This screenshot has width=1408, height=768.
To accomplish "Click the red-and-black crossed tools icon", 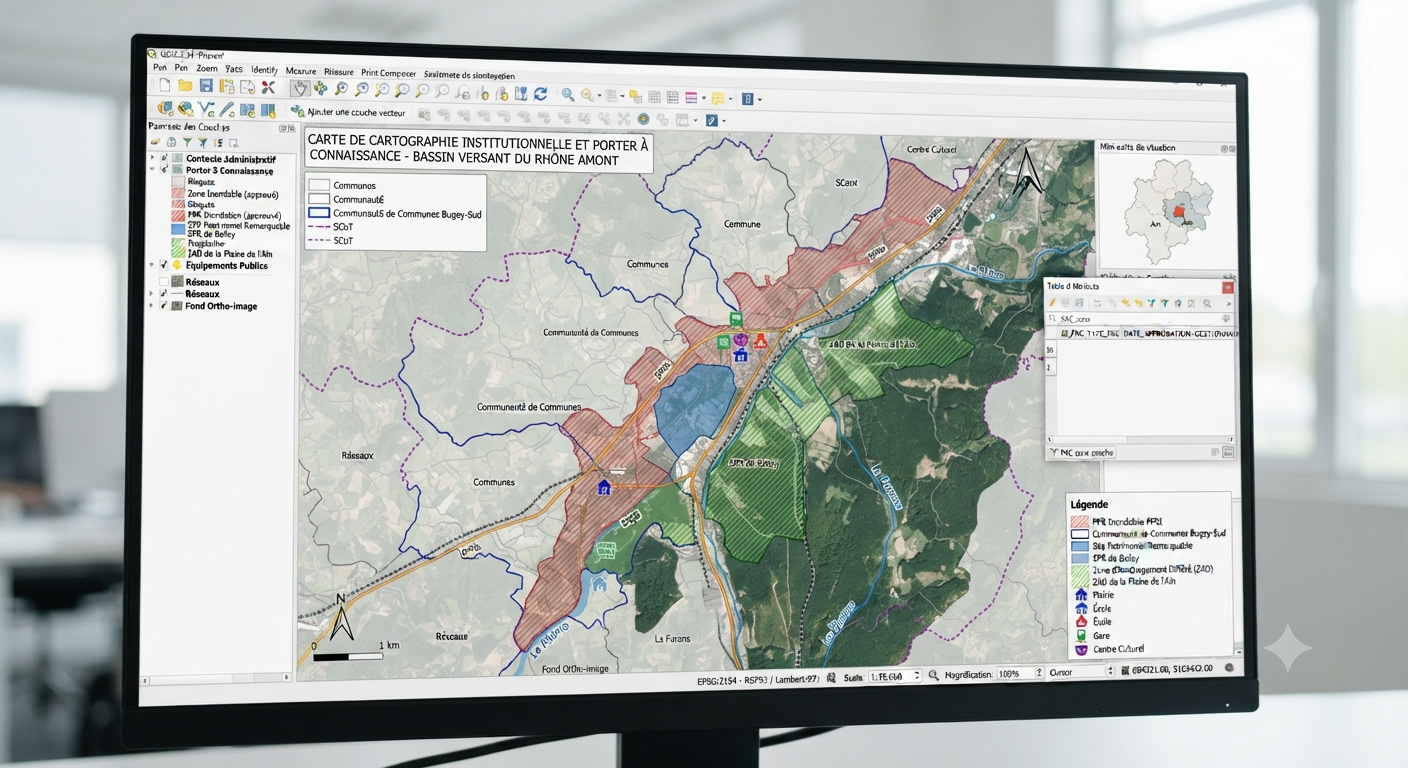I will (x=269, y=87).
